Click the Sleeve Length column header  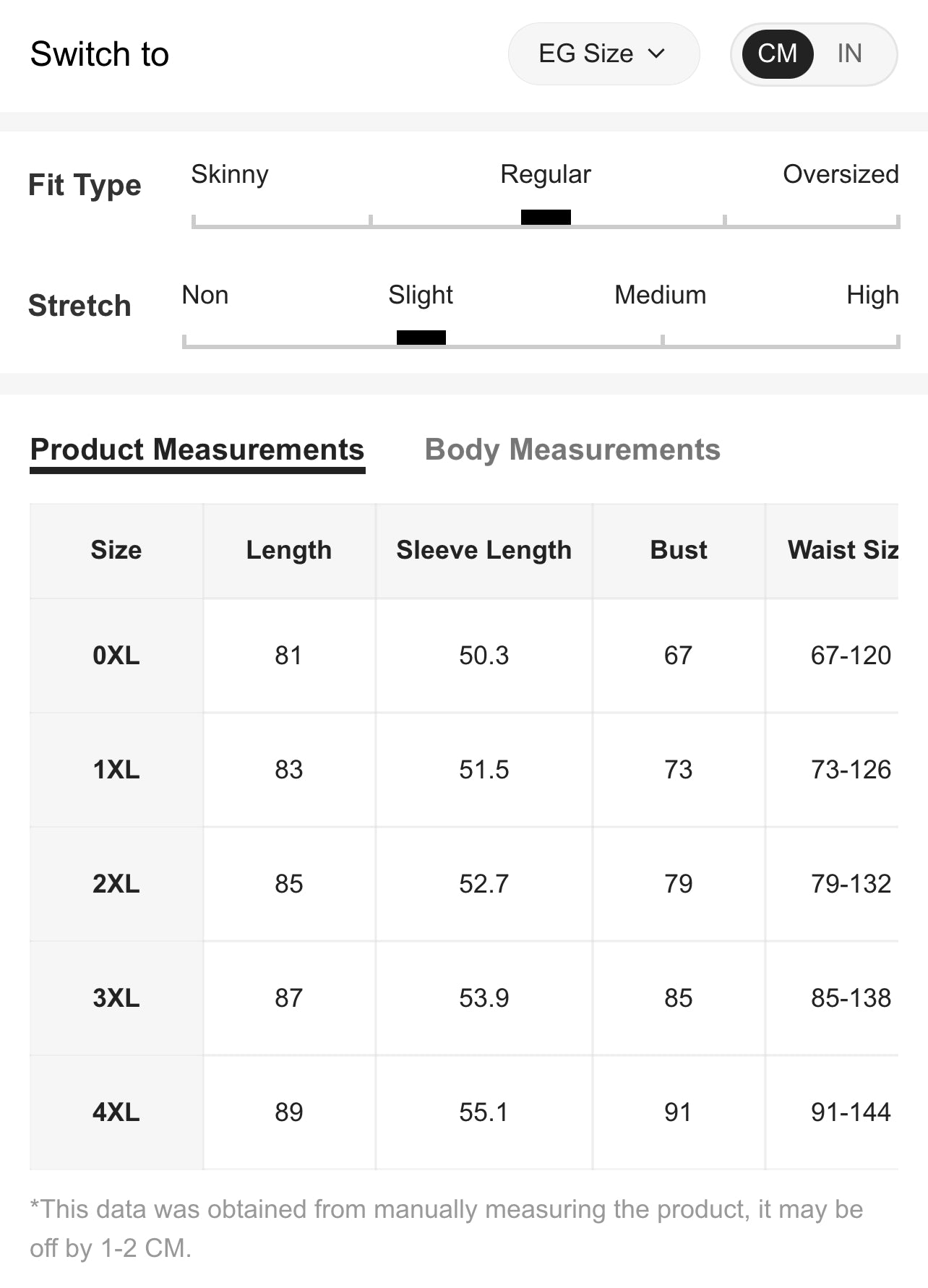tap(484, 550)
